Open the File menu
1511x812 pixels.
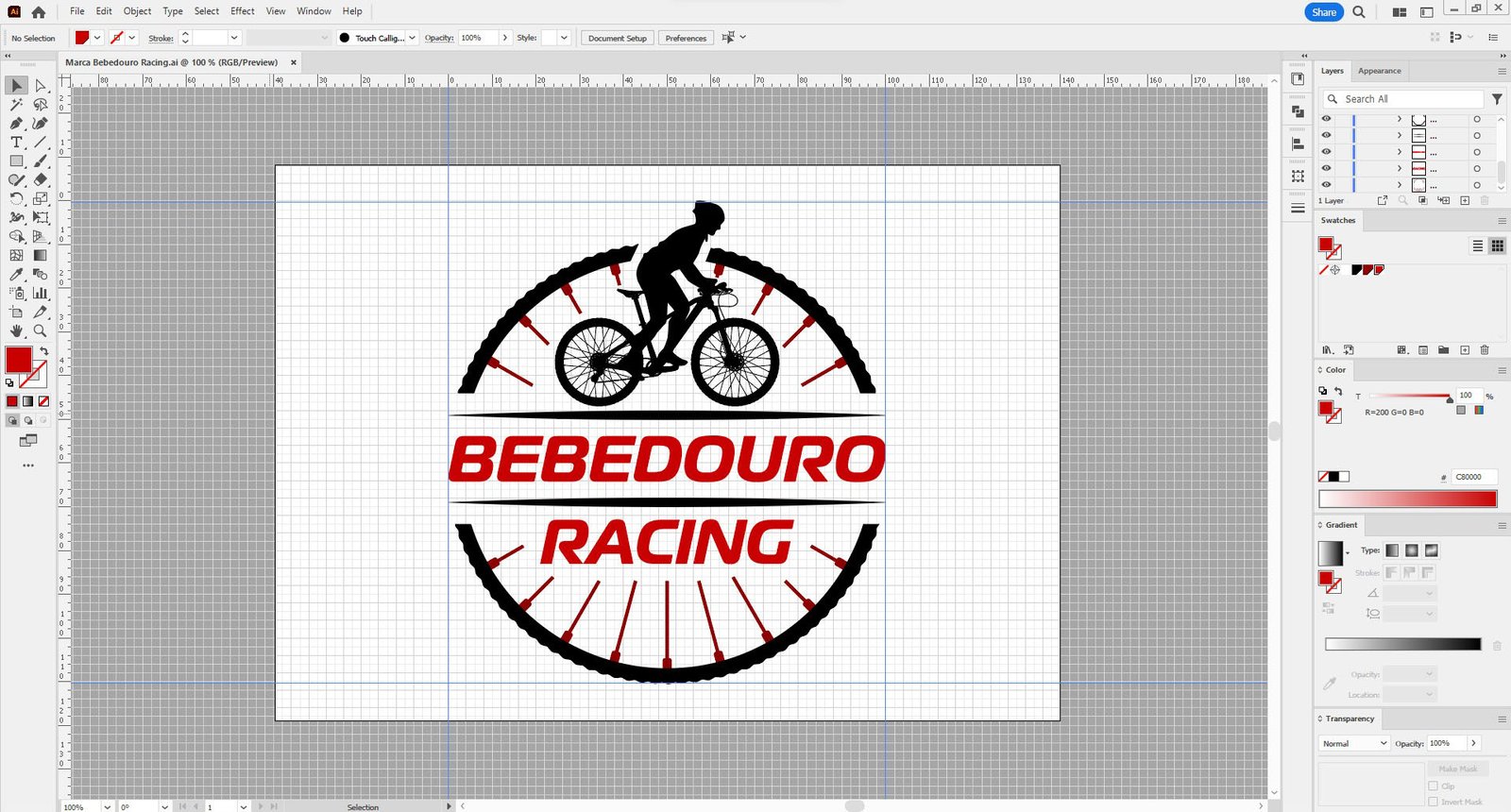(x=76, y=11)
